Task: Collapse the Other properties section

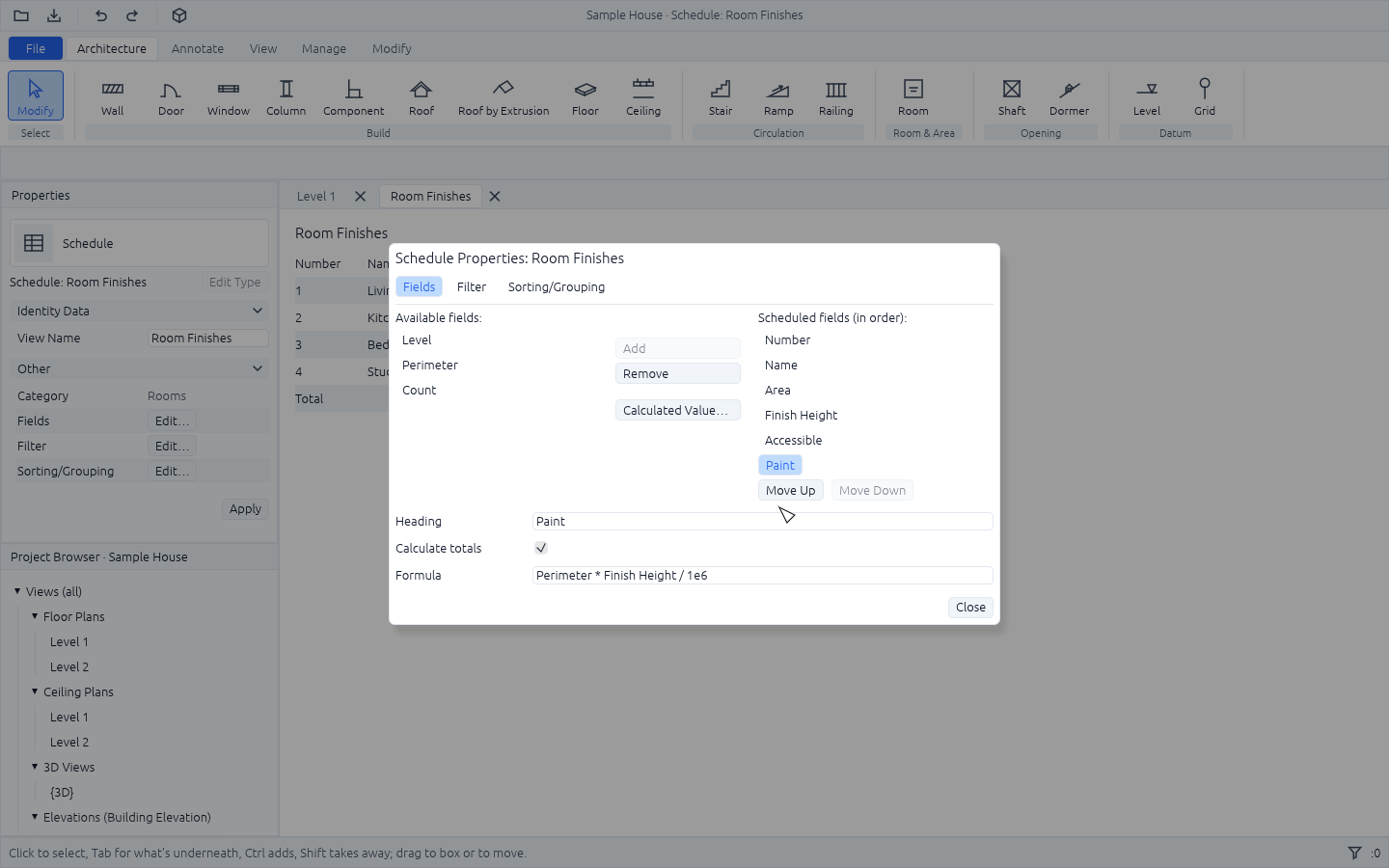Action: (x=140, y=368)
